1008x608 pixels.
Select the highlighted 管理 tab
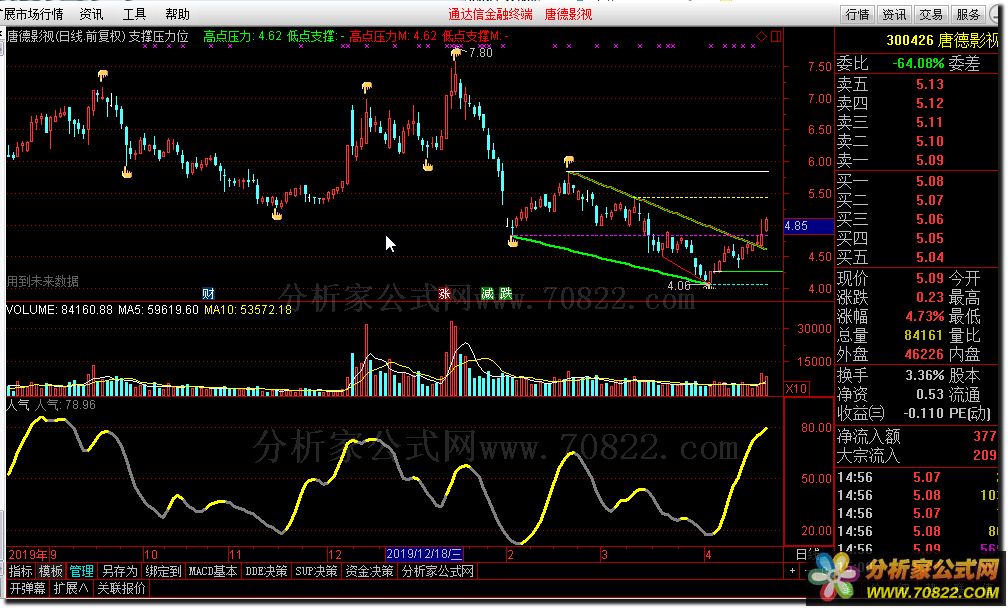coord(82,571)
